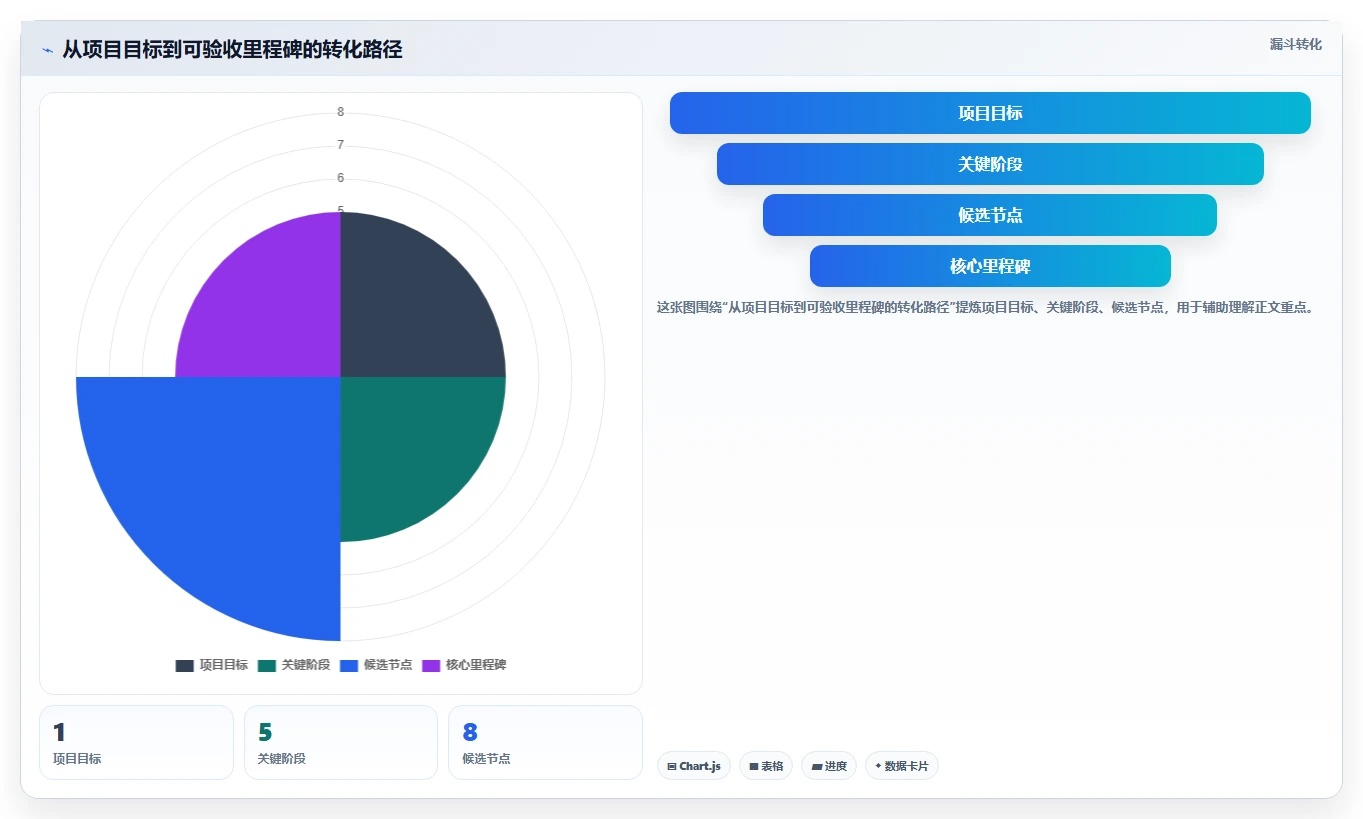Click the radial axis label 6
The image size is (1363, 819).
pyautogui.click(x=341, y=178)
